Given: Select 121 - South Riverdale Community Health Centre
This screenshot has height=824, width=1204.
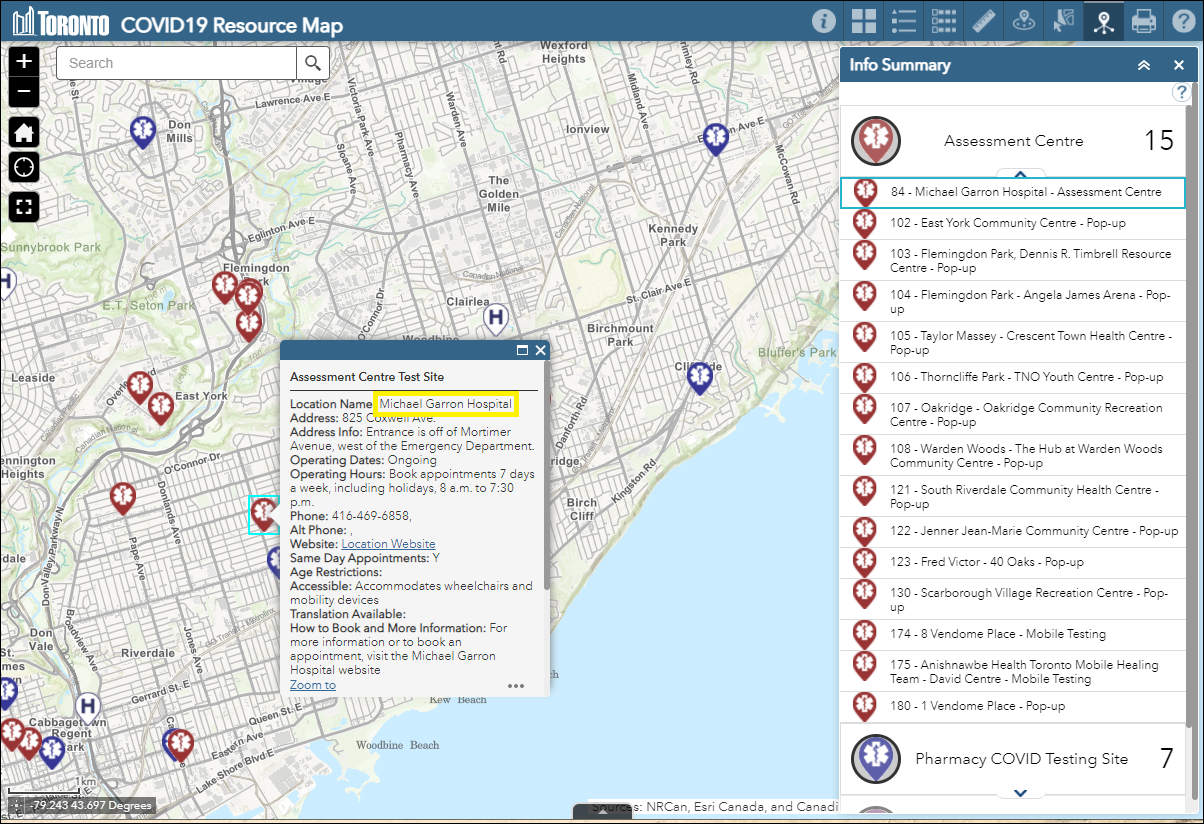Looking at the screenshot, I should pos(1013,497).
